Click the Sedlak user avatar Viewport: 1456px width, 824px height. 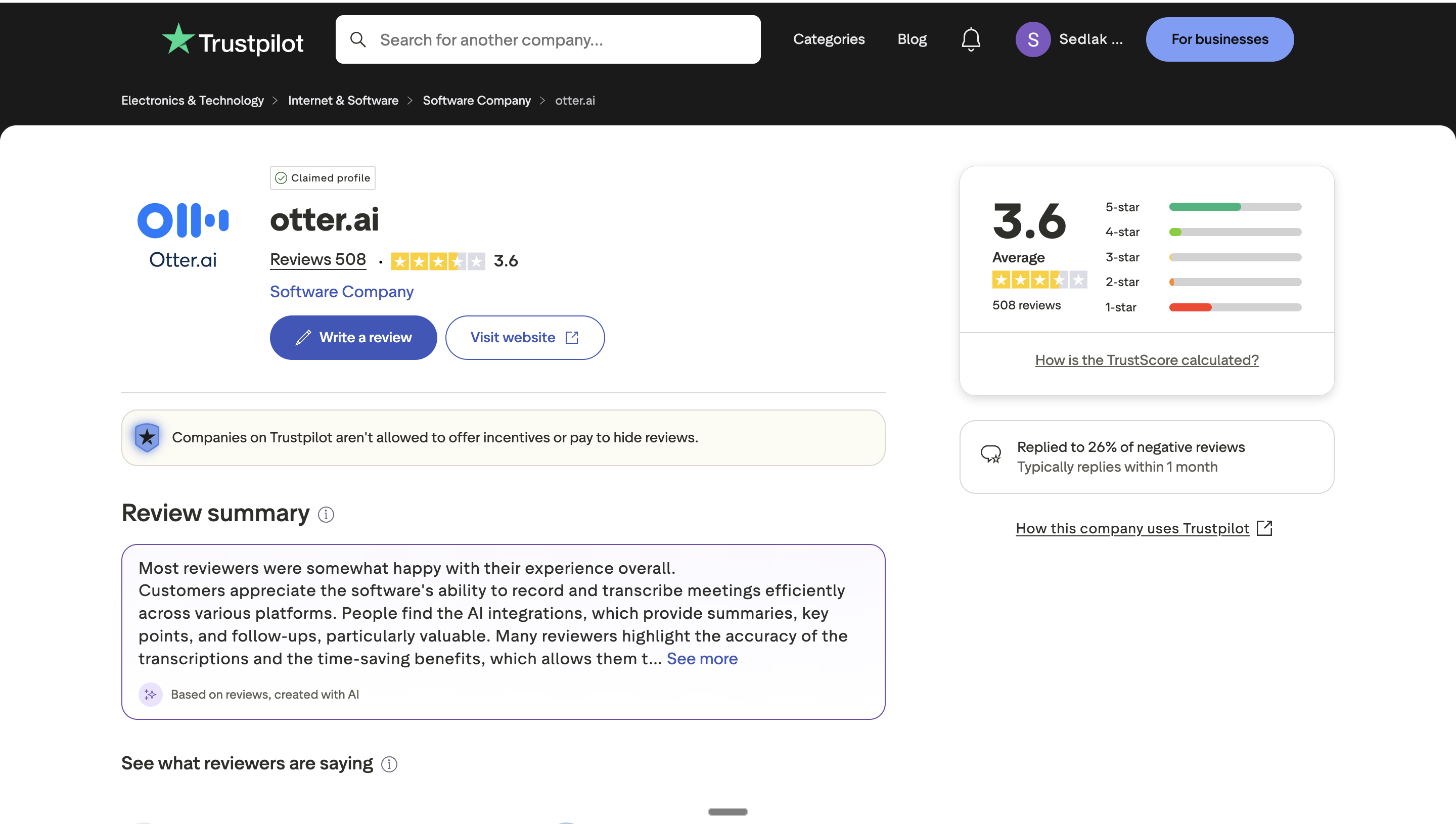click(x=1032, y=39)
